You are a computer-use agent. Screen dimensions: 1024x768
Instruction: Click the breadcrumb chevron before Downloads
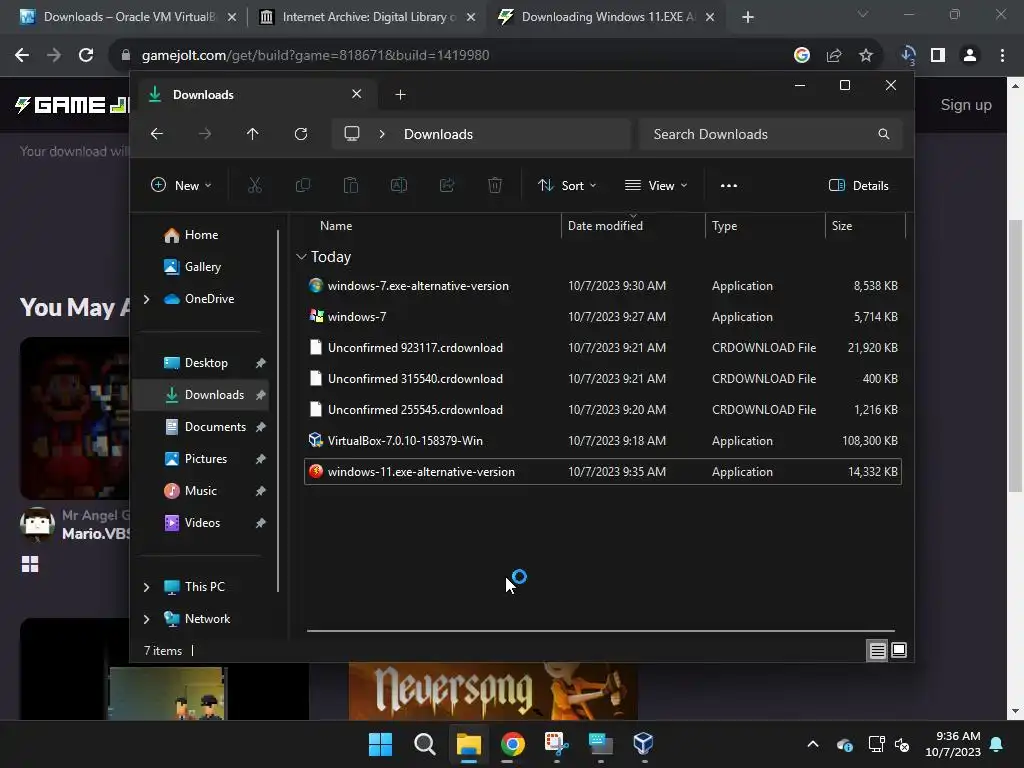pos(382,134)
